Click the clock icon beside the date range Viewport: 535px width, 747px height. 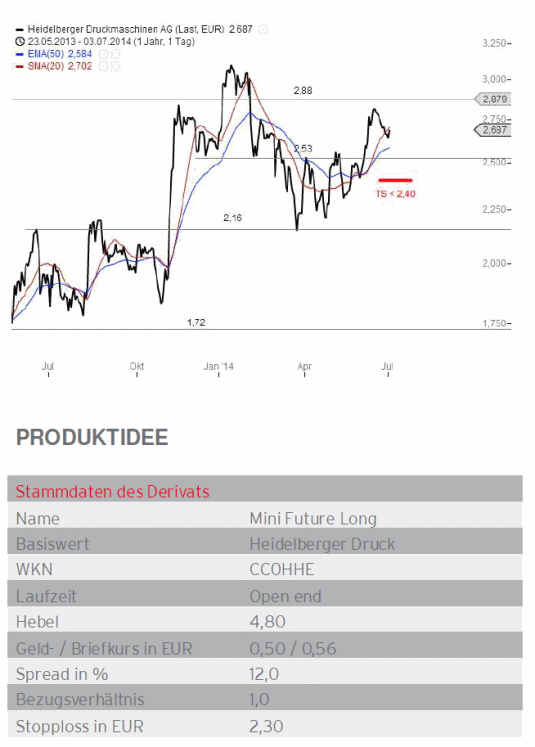pos(20,41)
